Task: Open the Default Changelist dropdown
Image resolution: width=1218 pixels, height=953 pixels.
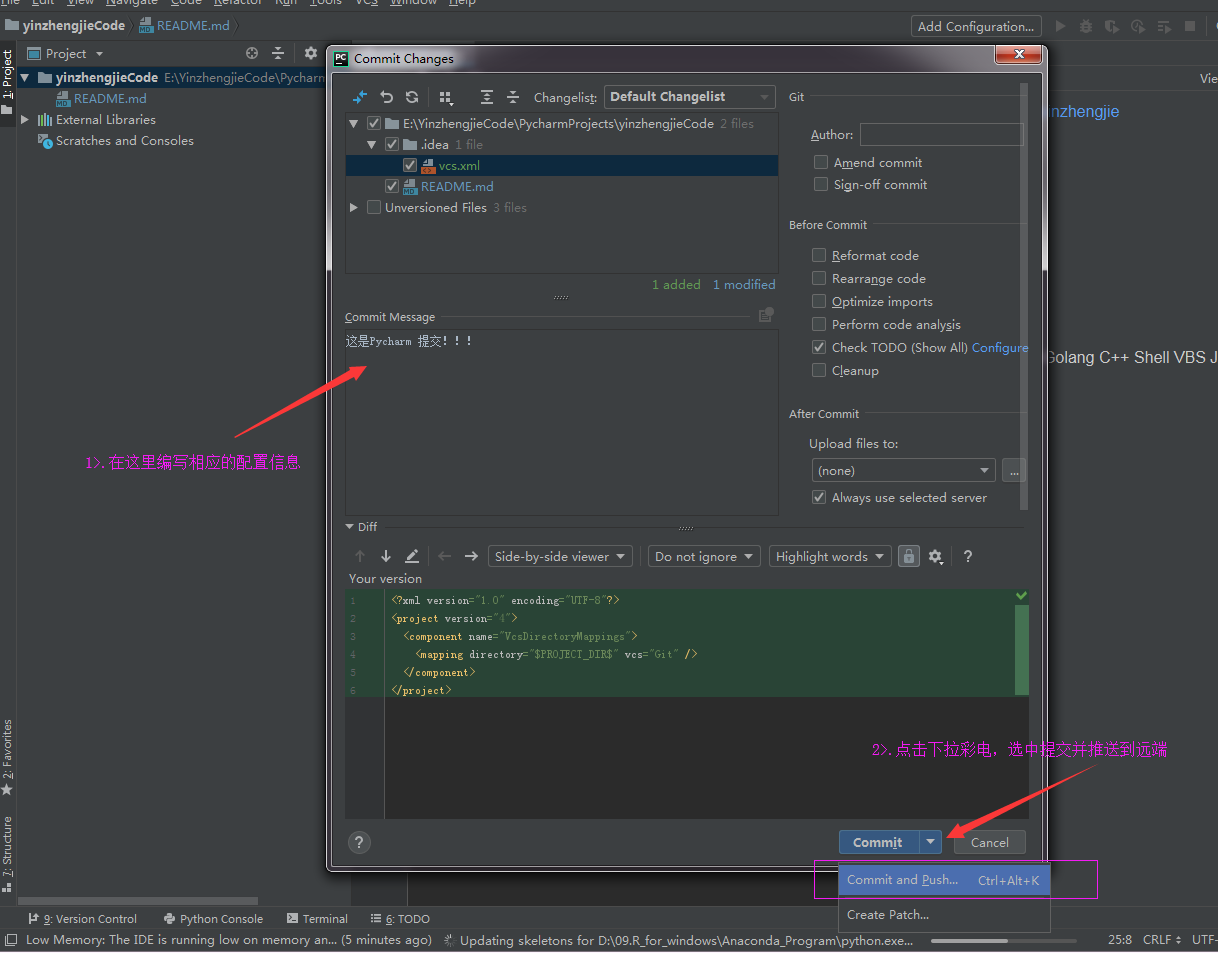Action: [689, 97]
